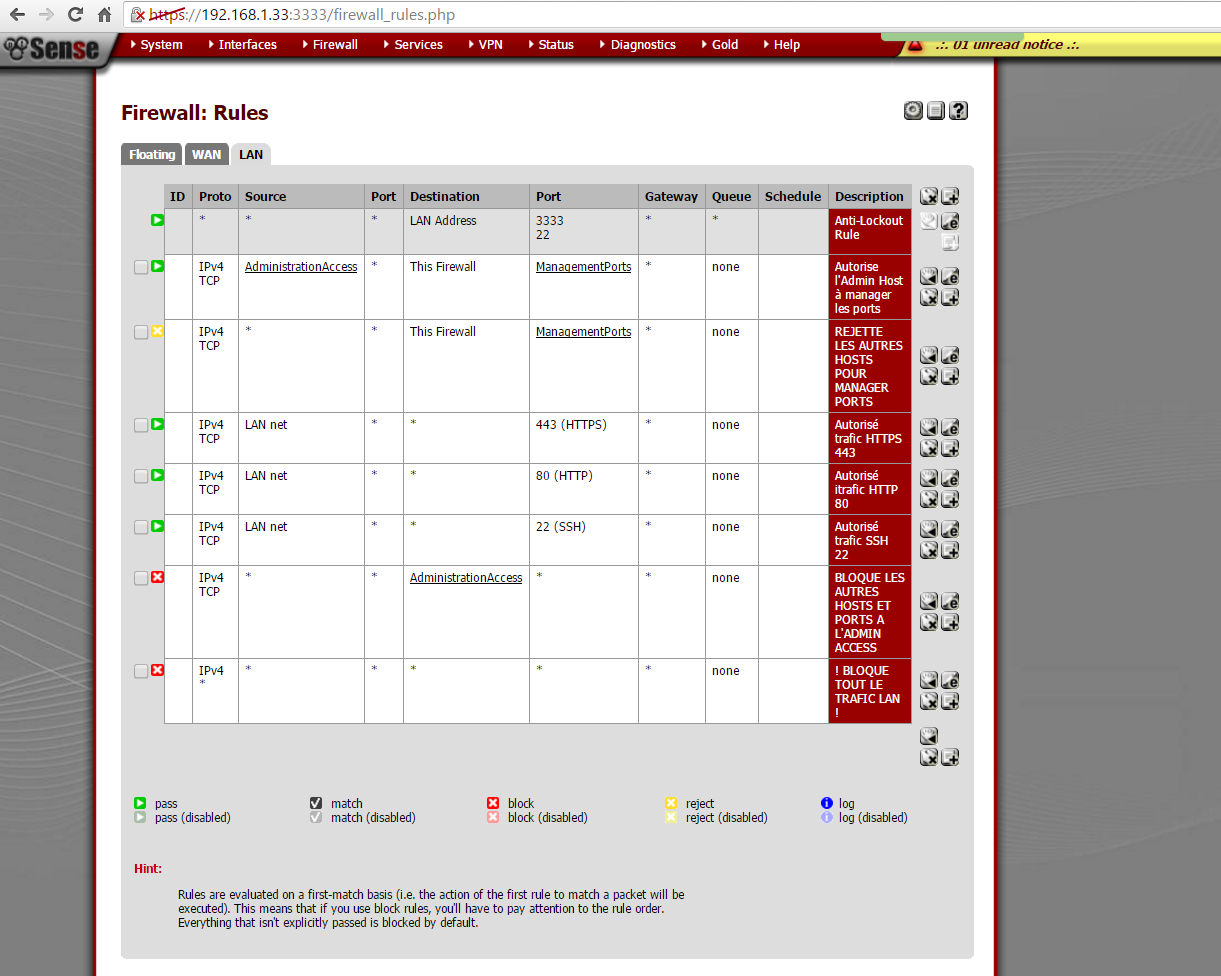Select checkbox for 'BLOQUE TOUT LE TRAFIC LAN' rule
Screen dimensions: 1221x976
141,671
